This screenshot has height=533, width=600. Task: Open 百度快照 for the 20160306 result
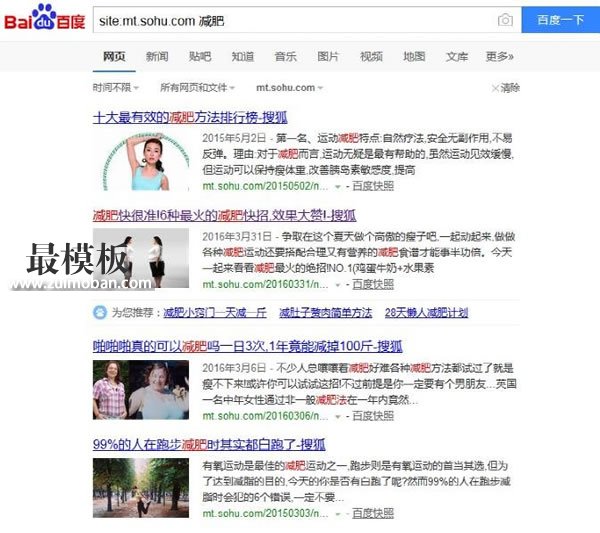373,416
